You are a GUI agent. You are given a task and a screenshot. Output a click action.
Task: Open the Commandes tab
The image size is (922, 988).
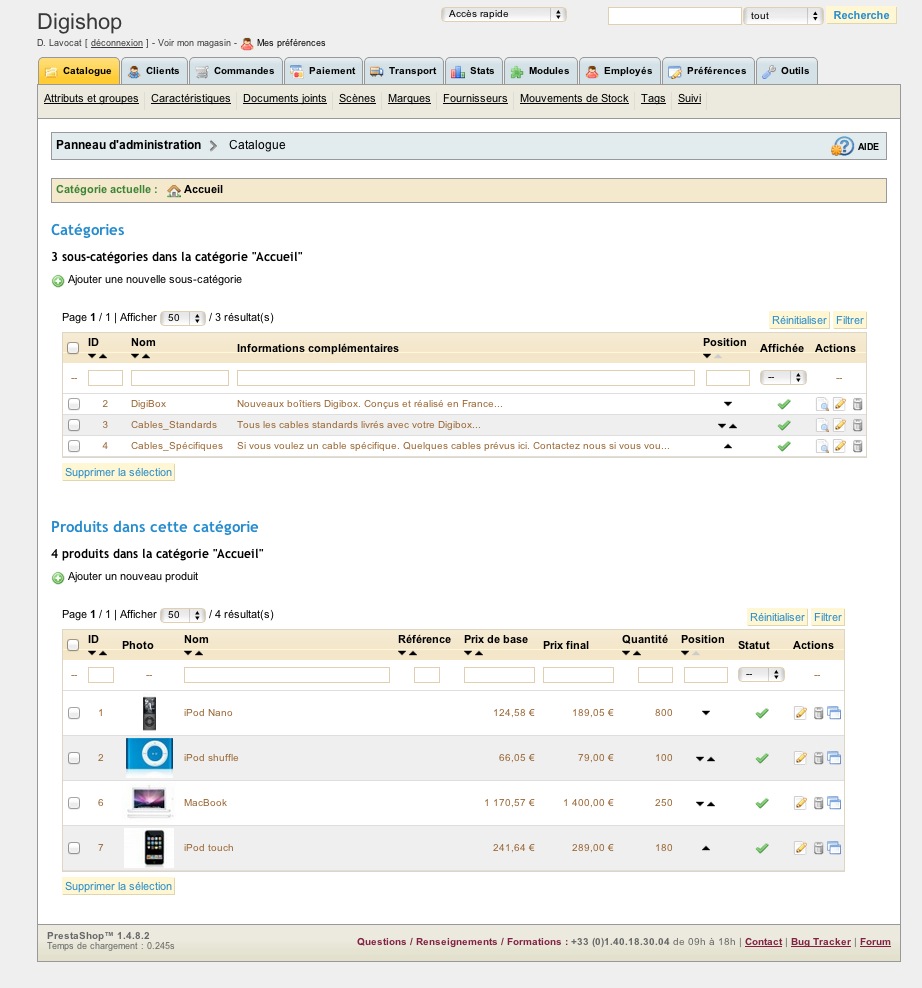coord(236,71)
